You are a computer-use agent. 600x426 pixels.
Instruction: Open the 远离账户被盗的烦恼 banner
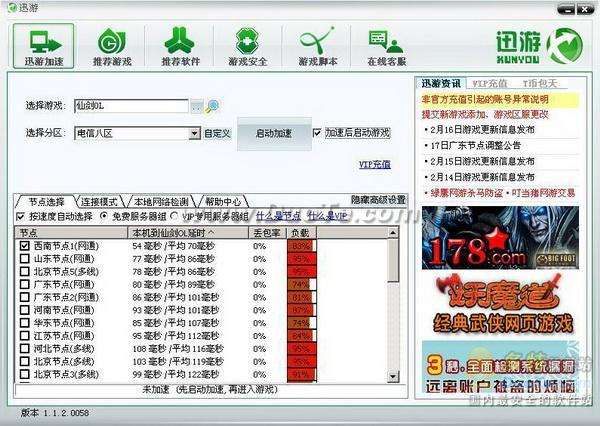500,368
